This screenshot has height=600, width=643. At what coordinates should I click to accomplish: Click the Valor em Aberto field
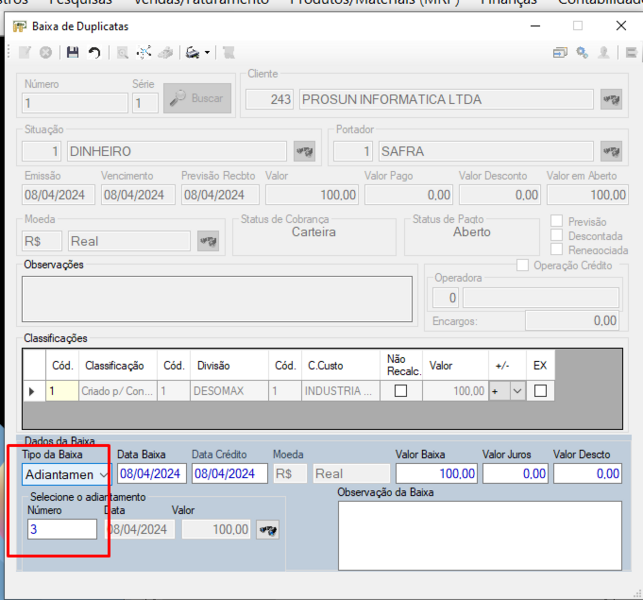[588, 194]
